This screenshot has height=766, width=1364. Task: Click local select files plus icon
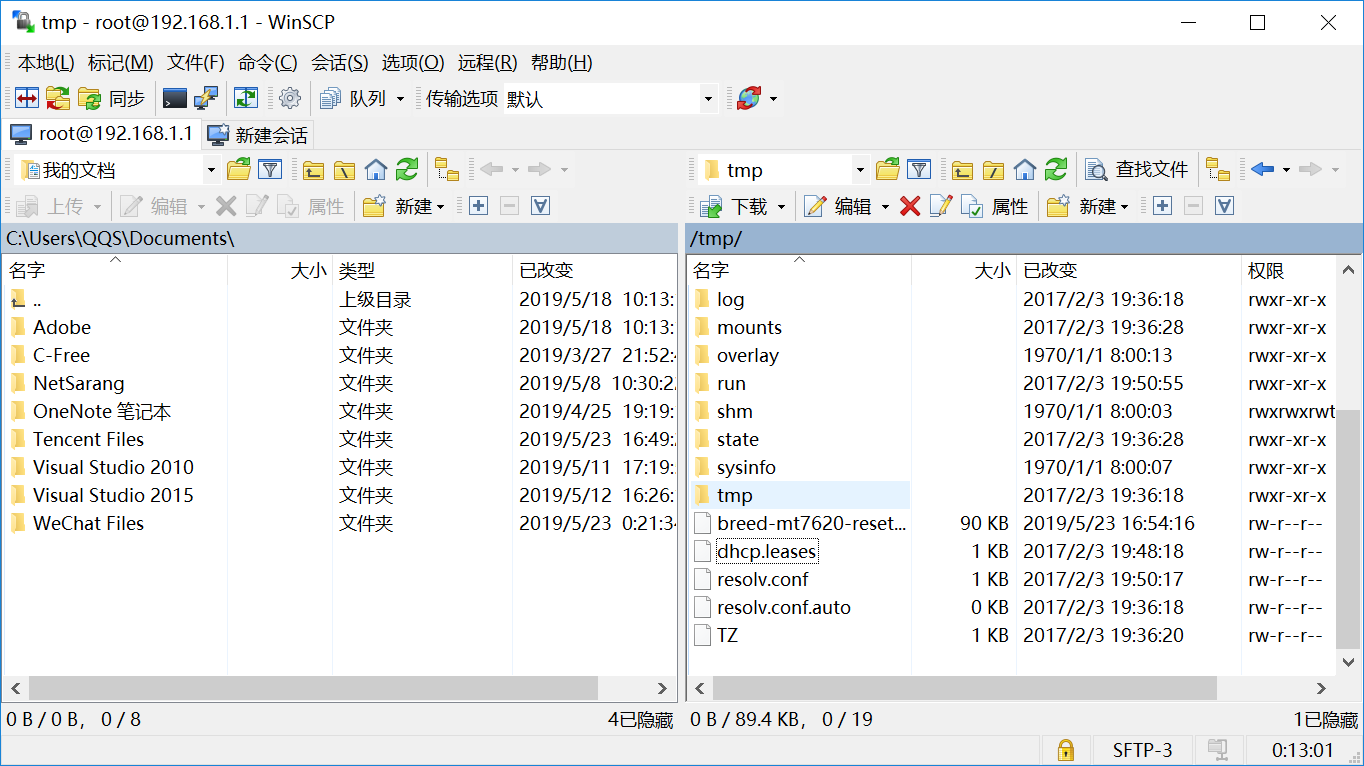(x=478, y=206)
